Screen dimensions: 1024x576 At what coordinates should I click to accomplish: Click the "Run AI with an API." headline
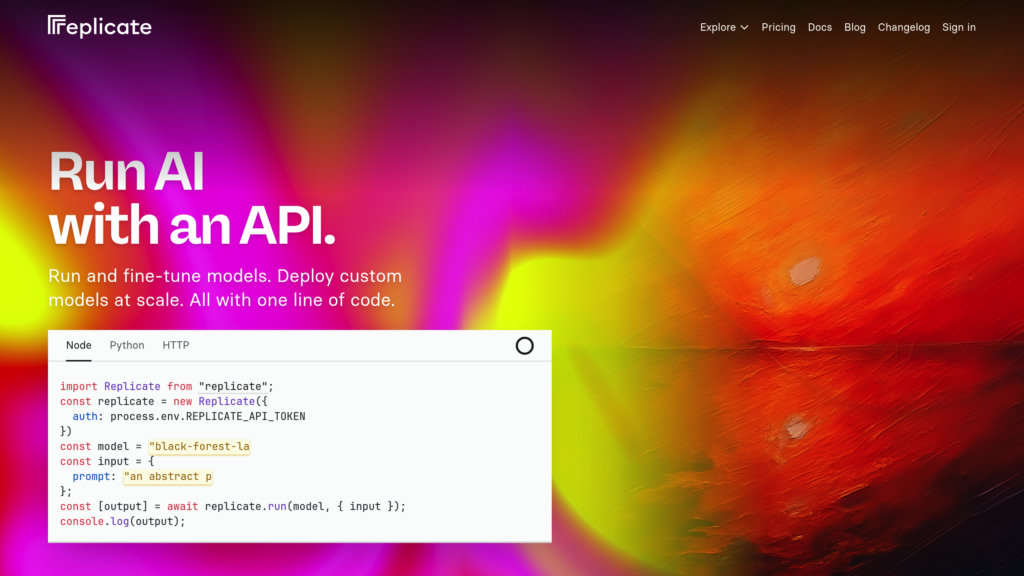pyautogui.click(x=192, y=198)
